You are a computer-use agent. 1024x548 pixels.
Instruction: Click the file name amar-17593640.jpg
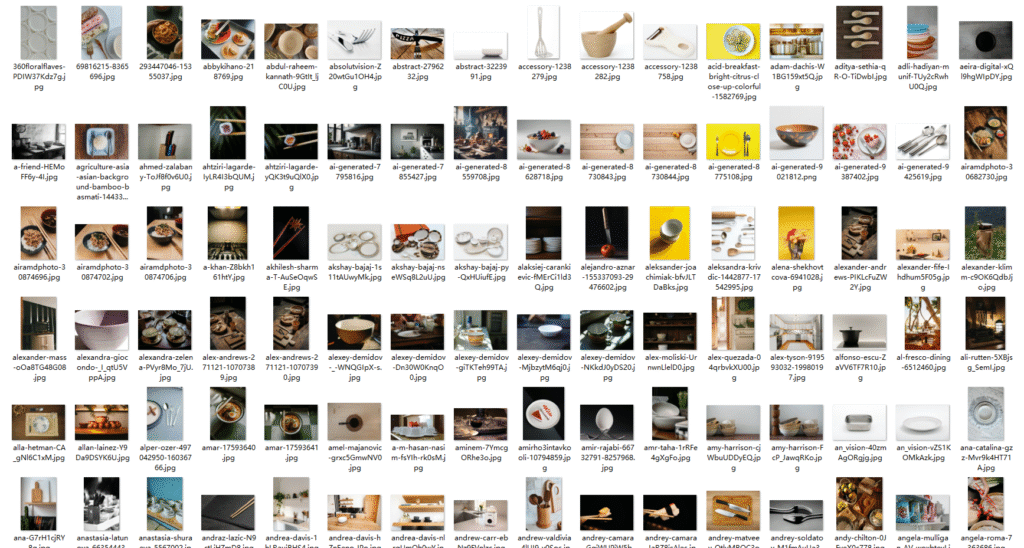tap(228, 453)
